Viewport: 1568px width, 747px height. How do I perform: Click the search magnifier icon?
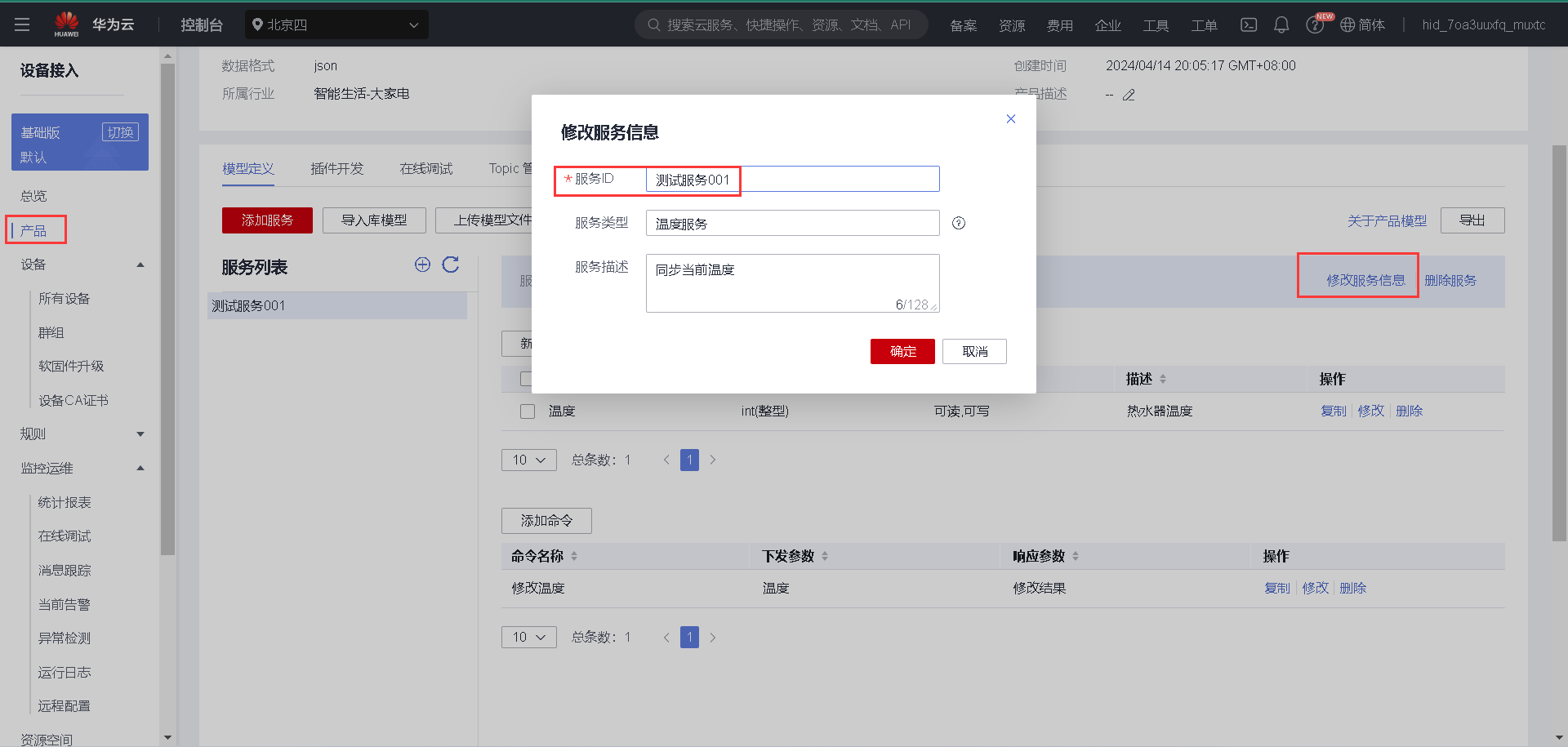click(653, 24)
